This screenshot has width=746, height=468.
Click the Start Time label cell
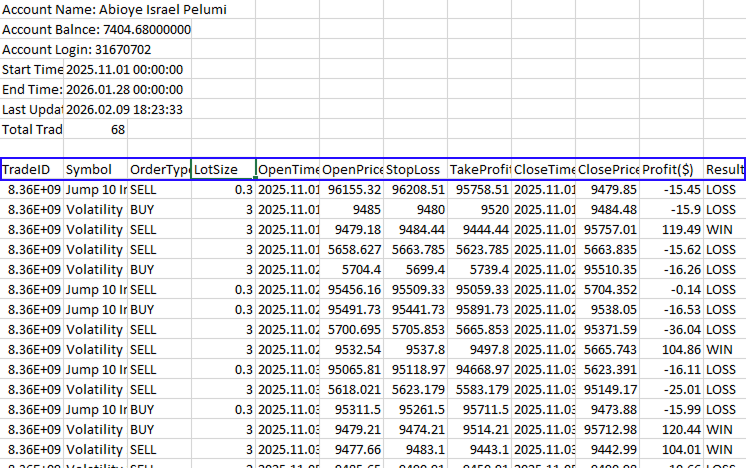coord(32,69)
